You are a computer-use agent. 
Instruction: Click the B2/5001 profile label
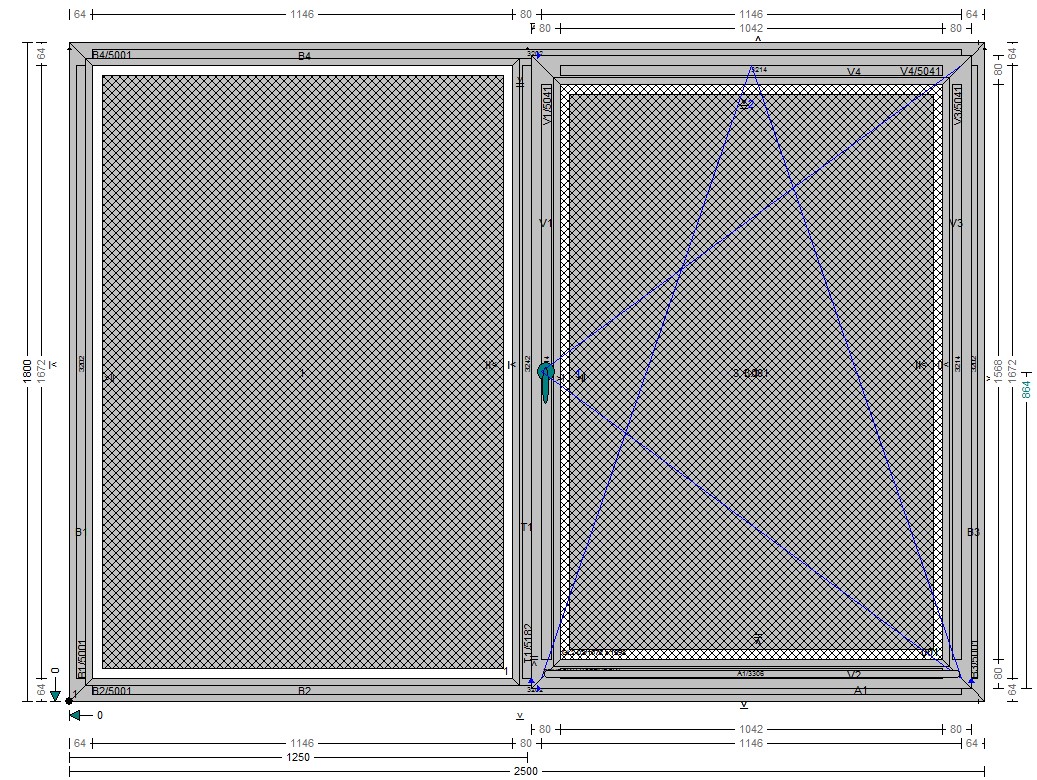point(112,691)
